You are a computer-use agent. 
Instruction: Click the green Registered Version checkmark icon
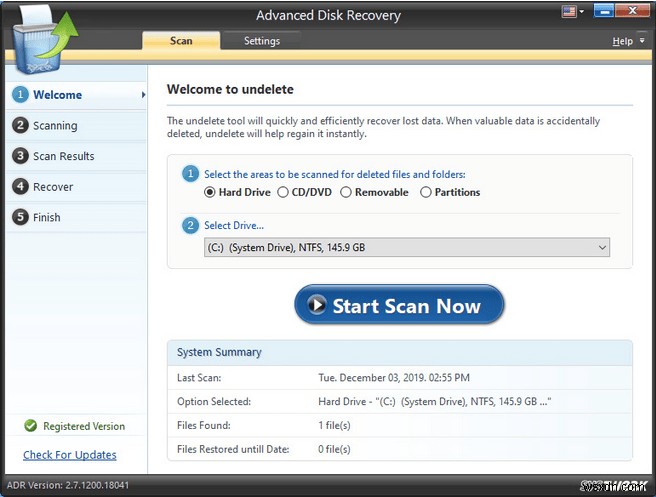point(31,426)
